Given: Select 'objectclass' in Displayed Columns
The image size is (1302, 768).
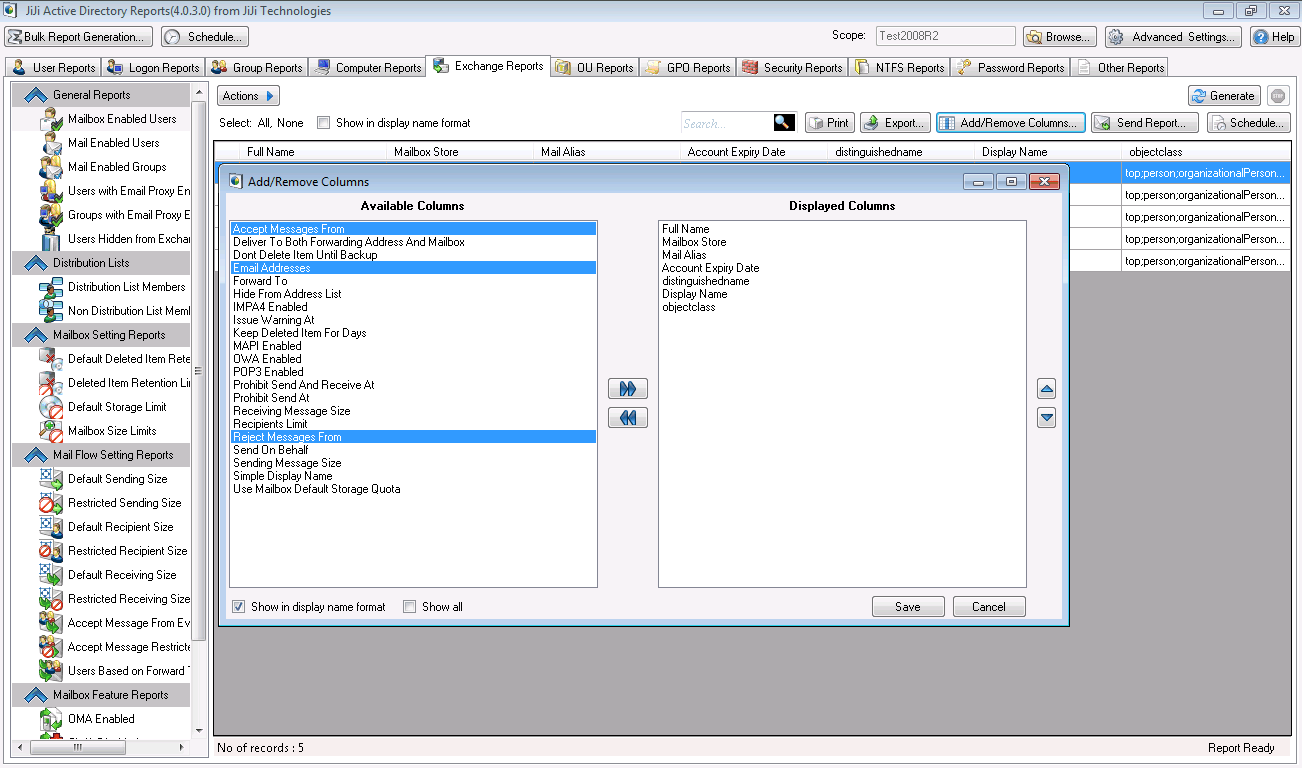Looking at the screenshot, I should coord(842,307).
